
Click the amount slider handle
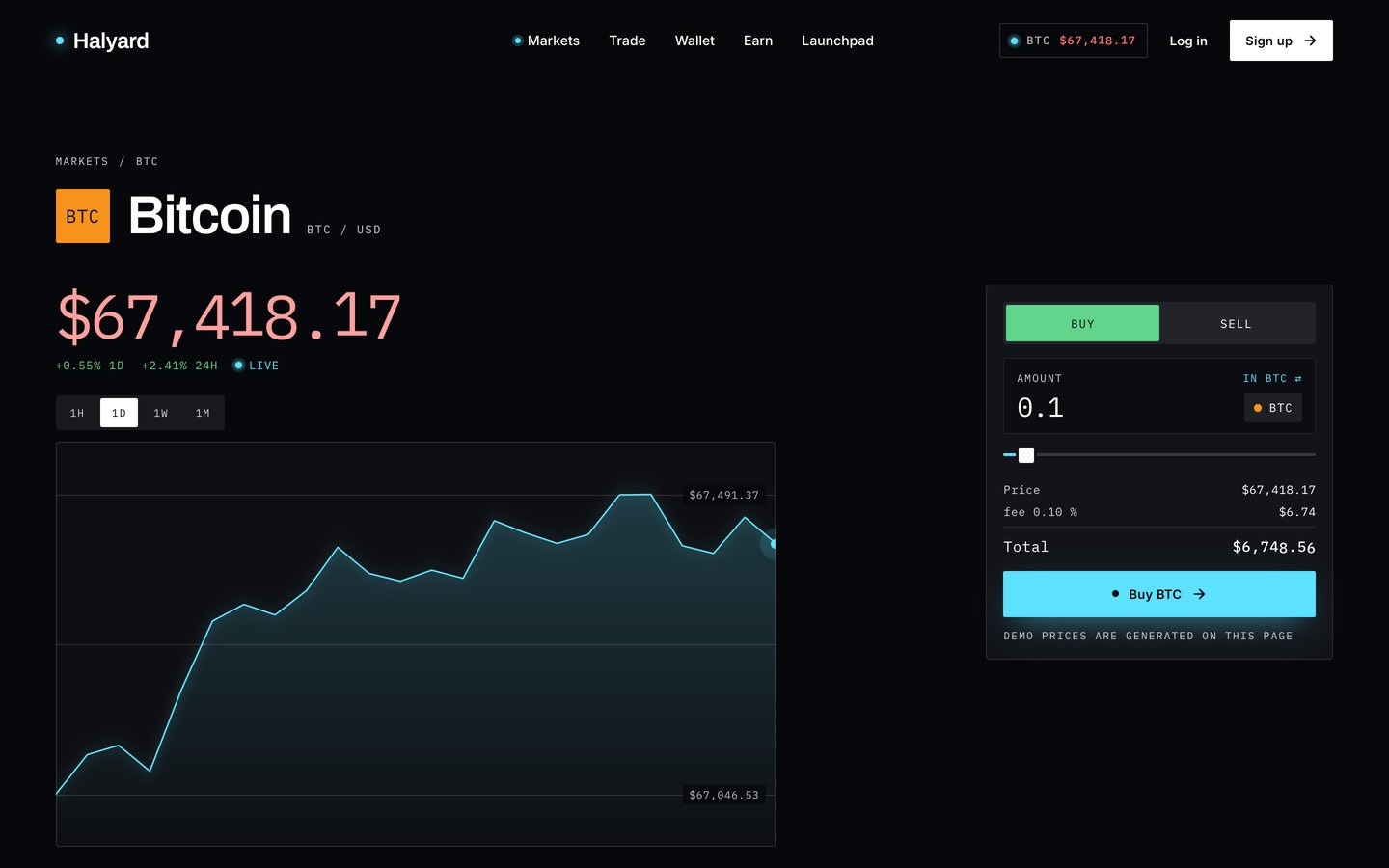(x=1026, y=455)
